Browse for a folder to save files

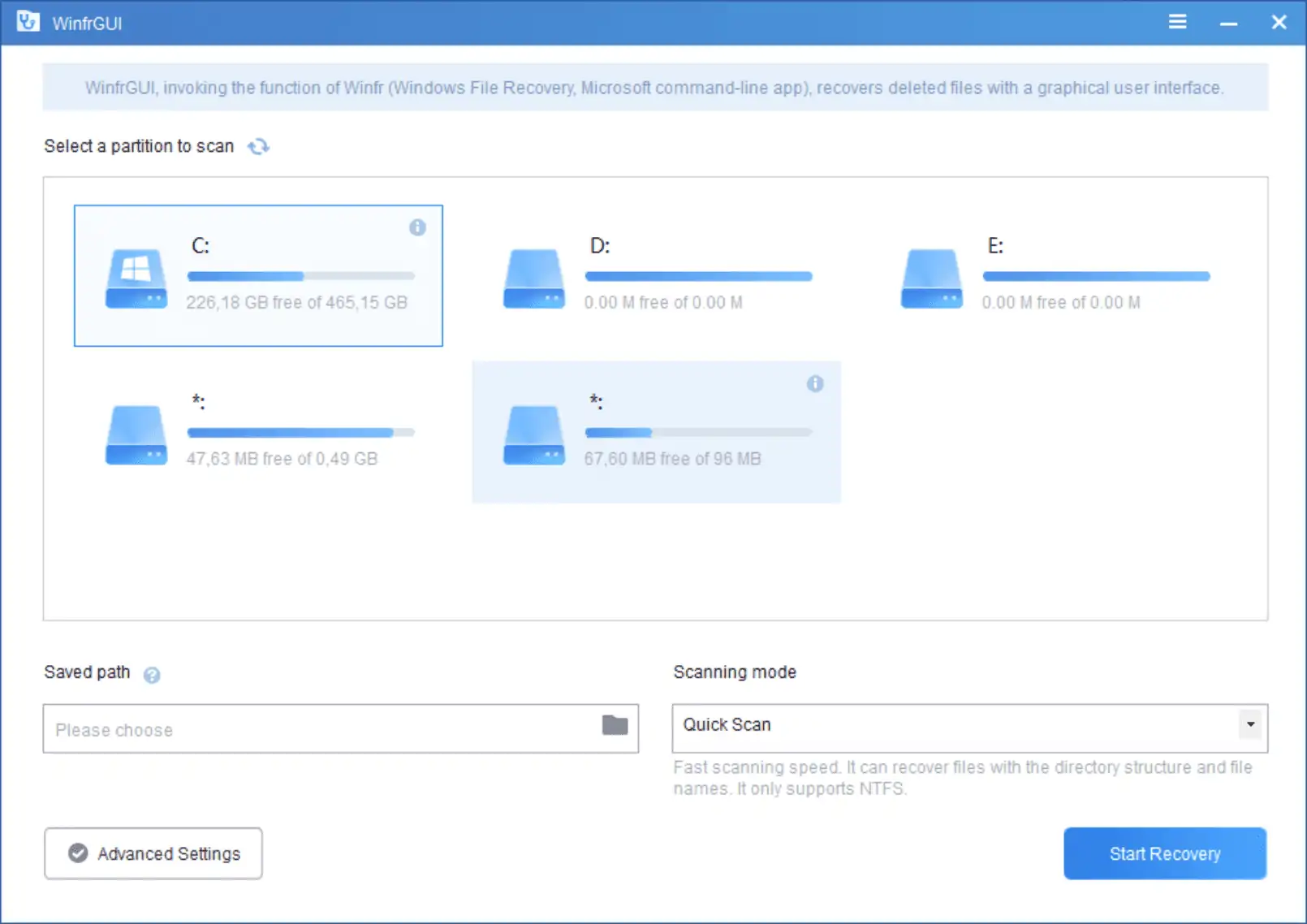click(x=615, y=725)
